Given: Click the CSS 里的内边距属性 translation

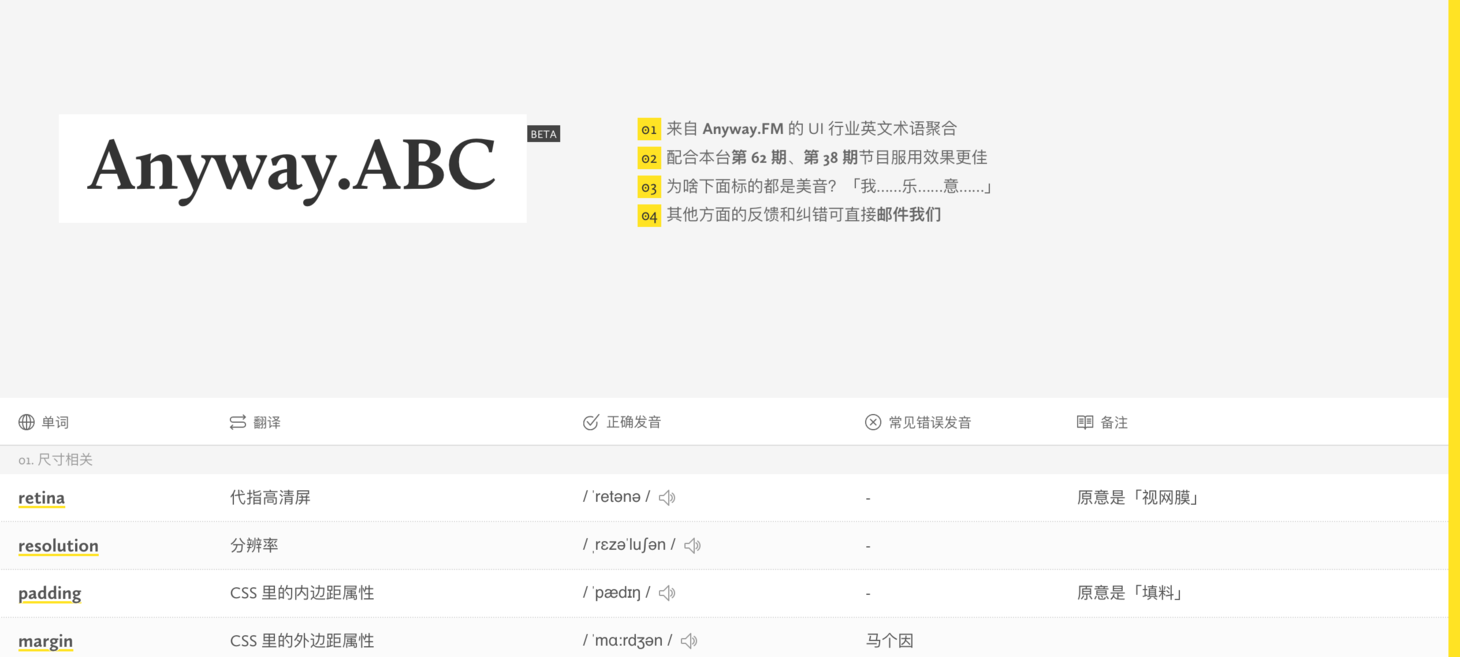Looking at the screenshot, I should tap(302, 593).
